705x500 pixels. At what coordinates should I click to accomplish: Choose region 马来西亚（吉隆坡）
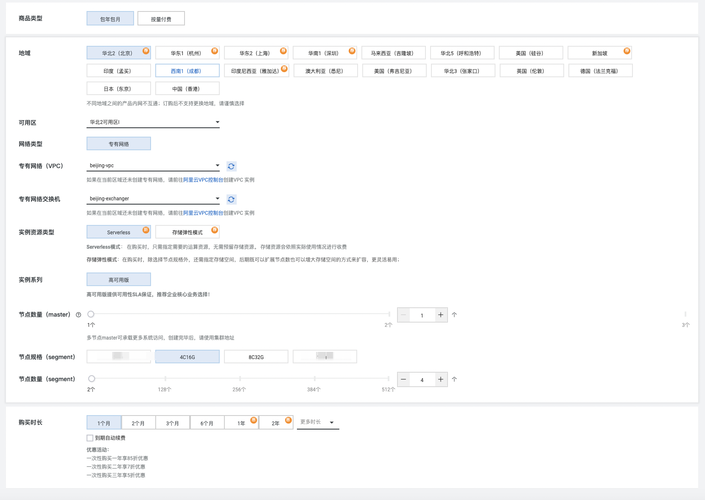393,53
